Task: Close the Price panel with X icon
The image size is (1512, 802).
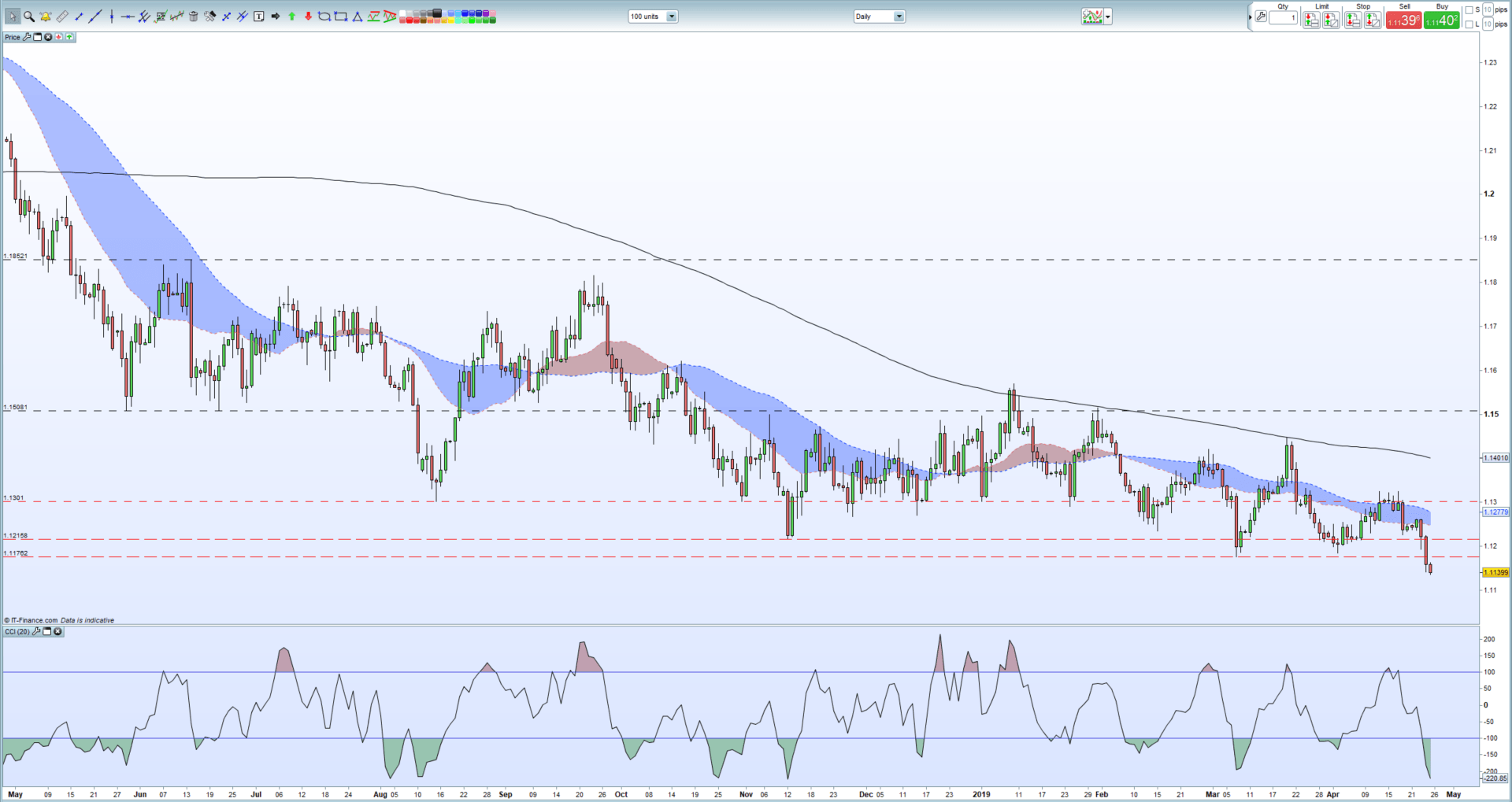Action: pyautogui.click(x=48, y=37)
